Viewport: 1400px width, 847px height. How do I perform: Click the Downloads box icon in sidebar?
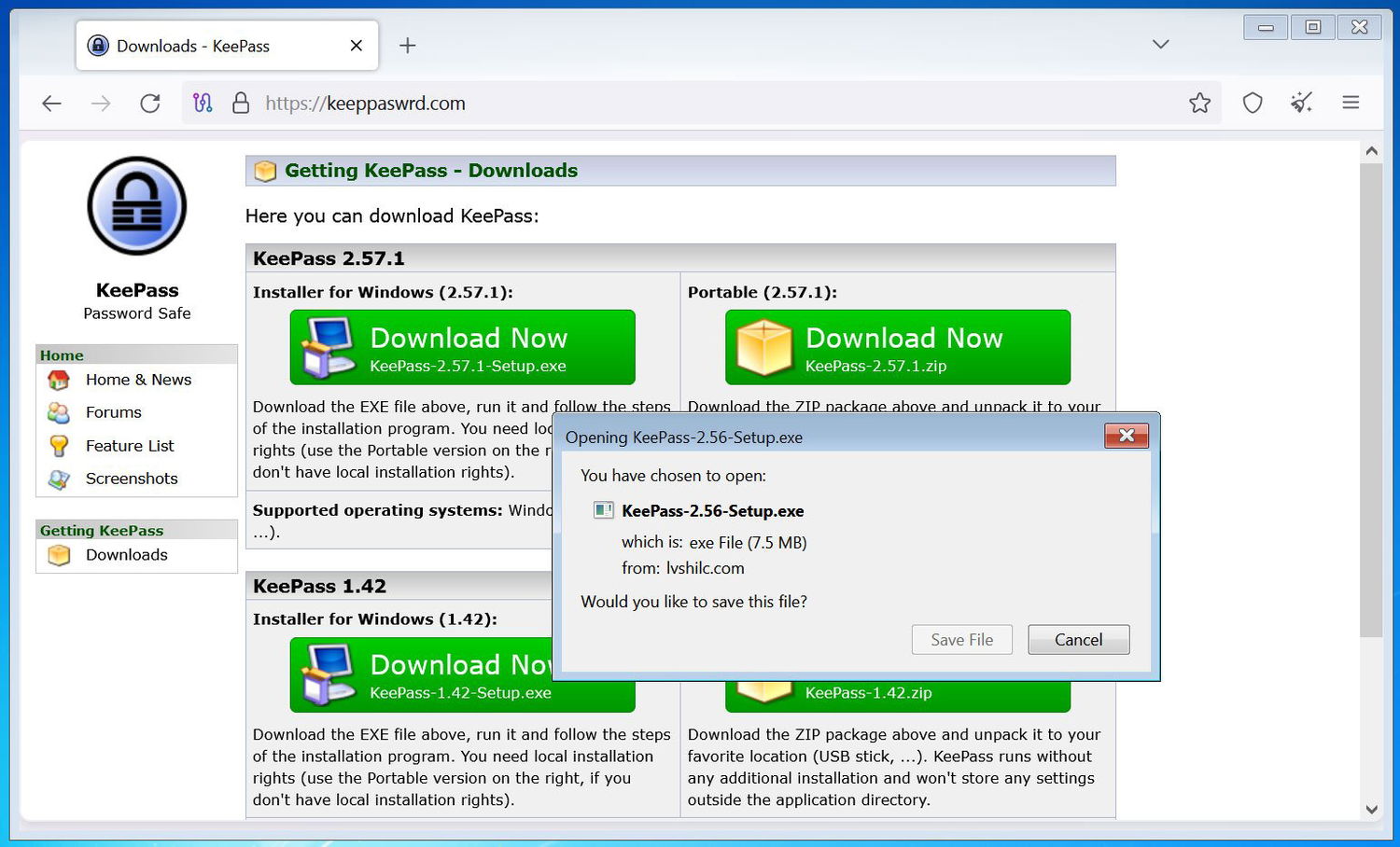pyautogui.click(x=59, y=555)
